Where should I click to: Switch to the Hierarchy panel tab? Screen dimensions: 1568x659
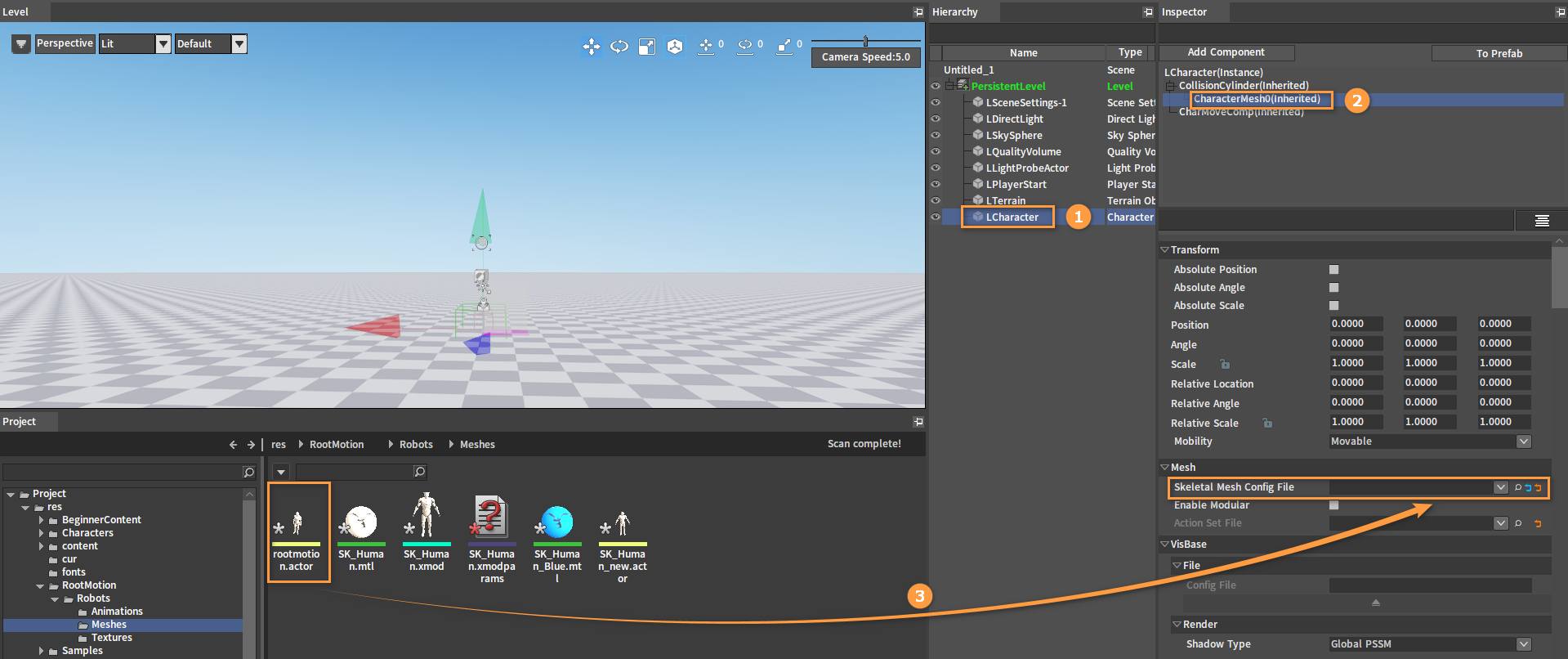click(955, 11)
